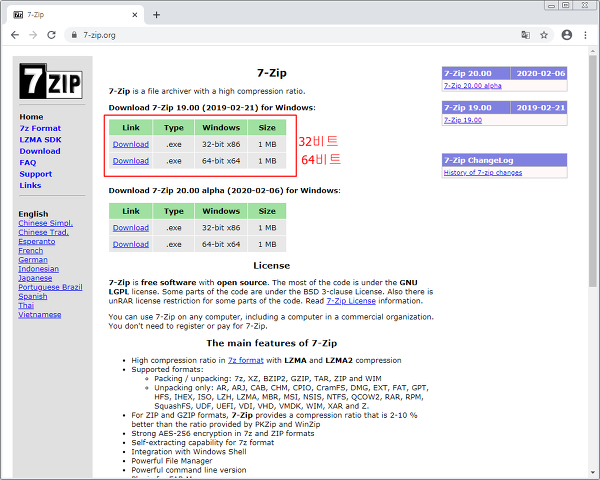Image resolution: width=600 pixels, height=480 pixels.
Task: Go to the Download page in sidebar
Action: 40,151
